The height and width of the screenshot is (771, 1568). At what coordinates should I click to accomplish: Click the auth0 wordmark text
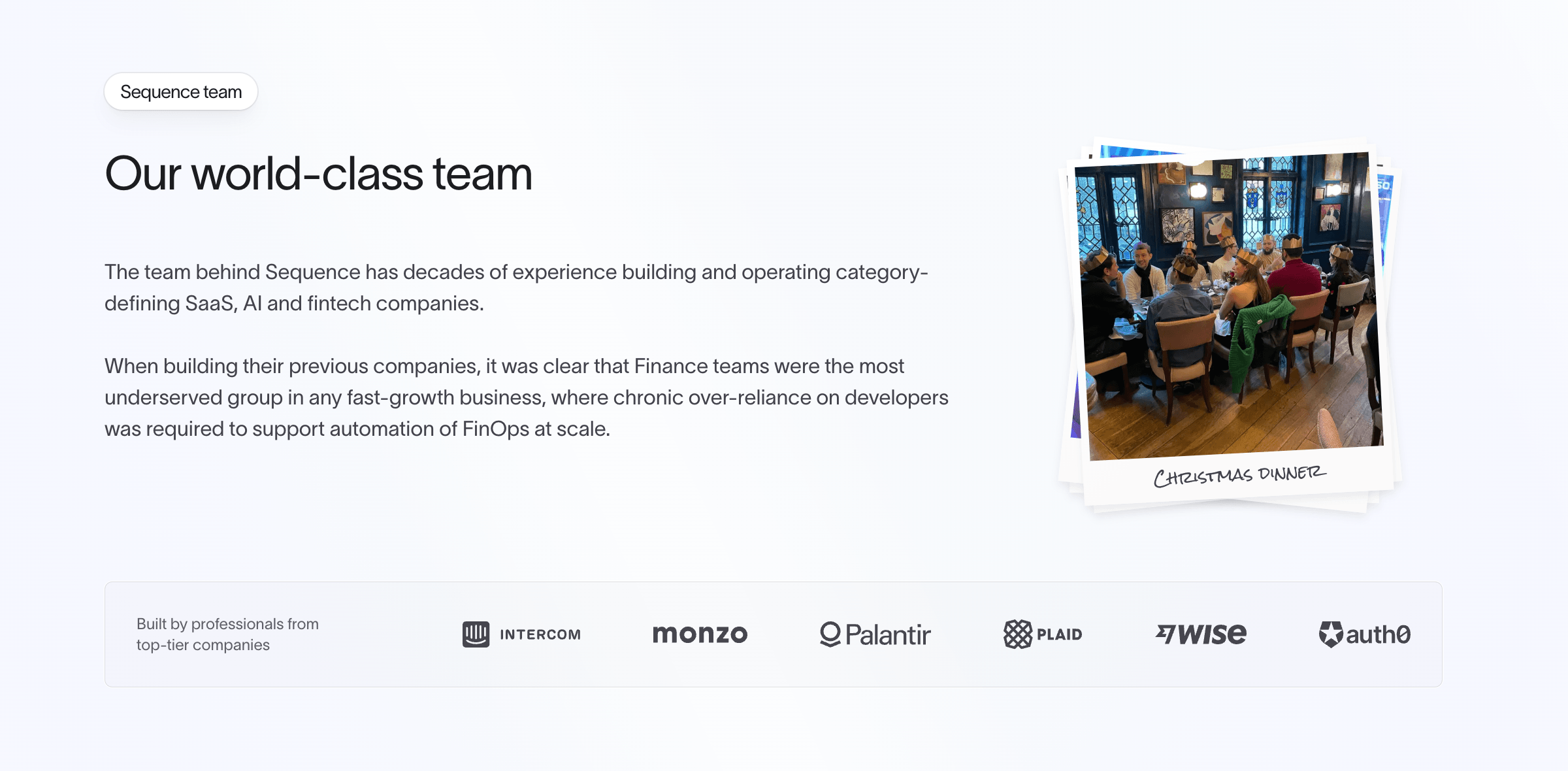click(x=1379, y=634)
